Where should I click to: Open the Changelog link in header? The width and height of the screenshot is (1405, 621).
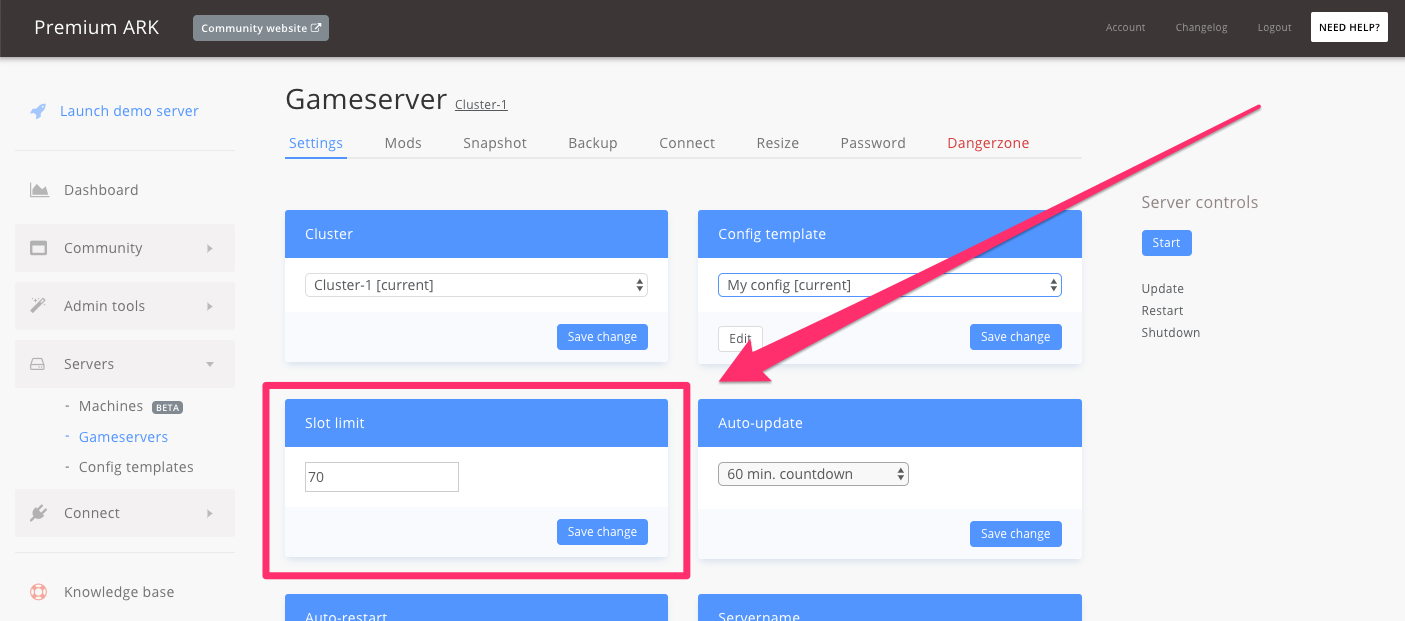point(1202,28)
